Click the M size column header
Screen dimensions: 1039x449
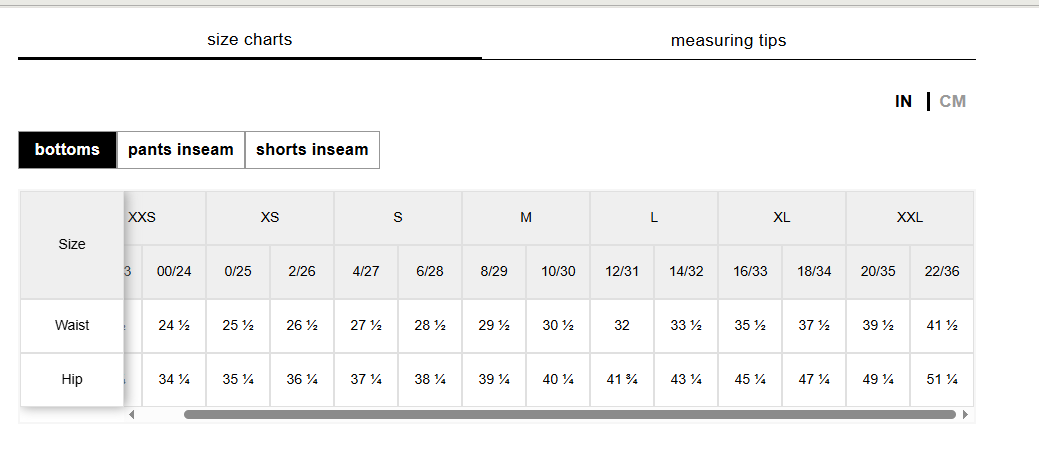[526, 218]
